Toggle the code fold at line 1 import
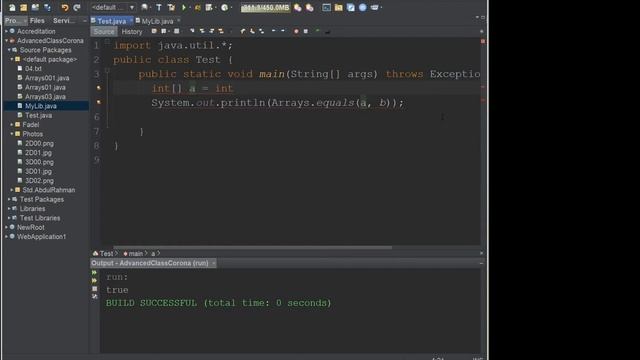The height and width of the screenshot is (360, 640). [107, 41]
